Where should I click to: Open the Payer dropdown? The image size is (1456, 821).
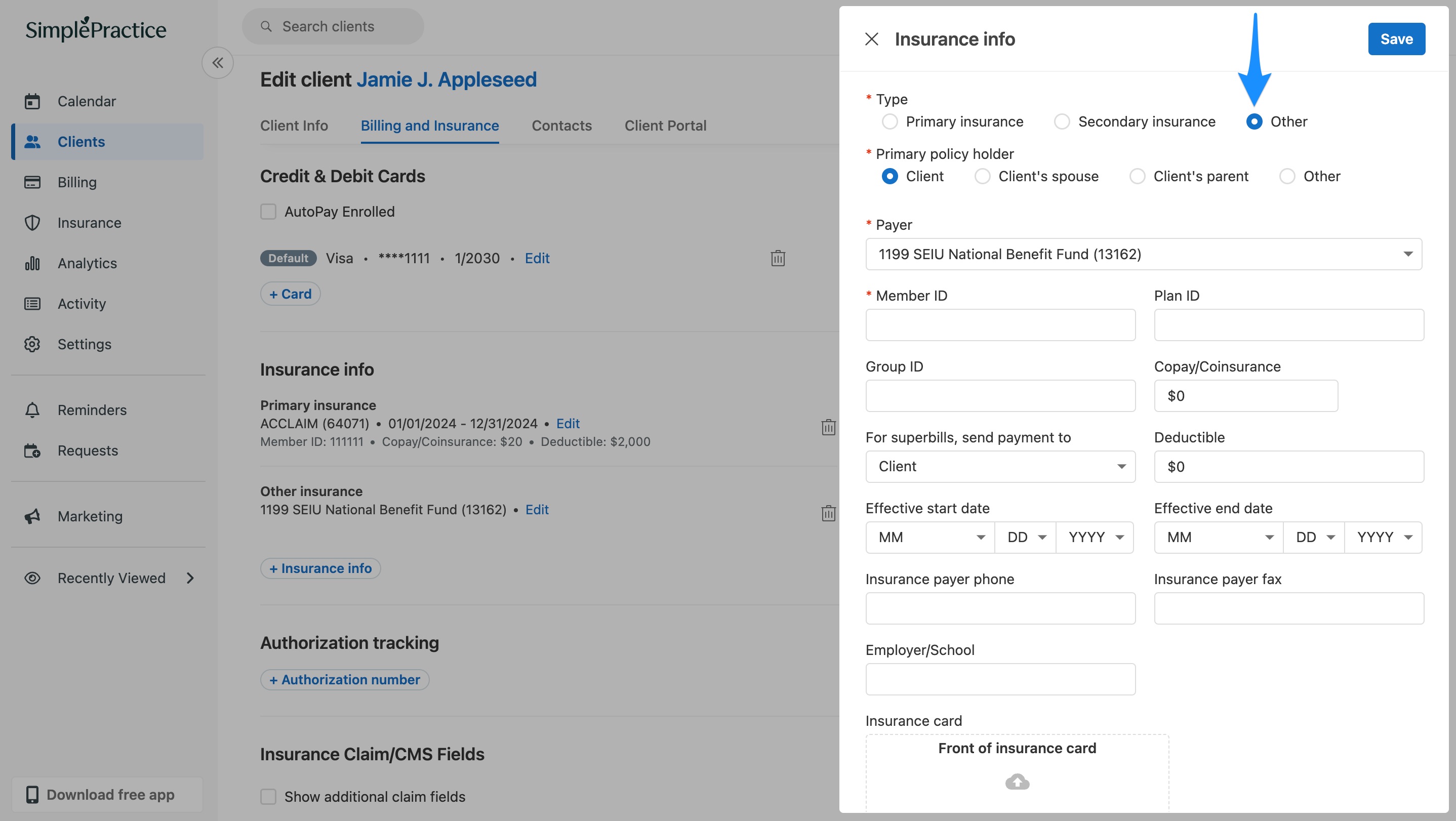[1144, 254]
